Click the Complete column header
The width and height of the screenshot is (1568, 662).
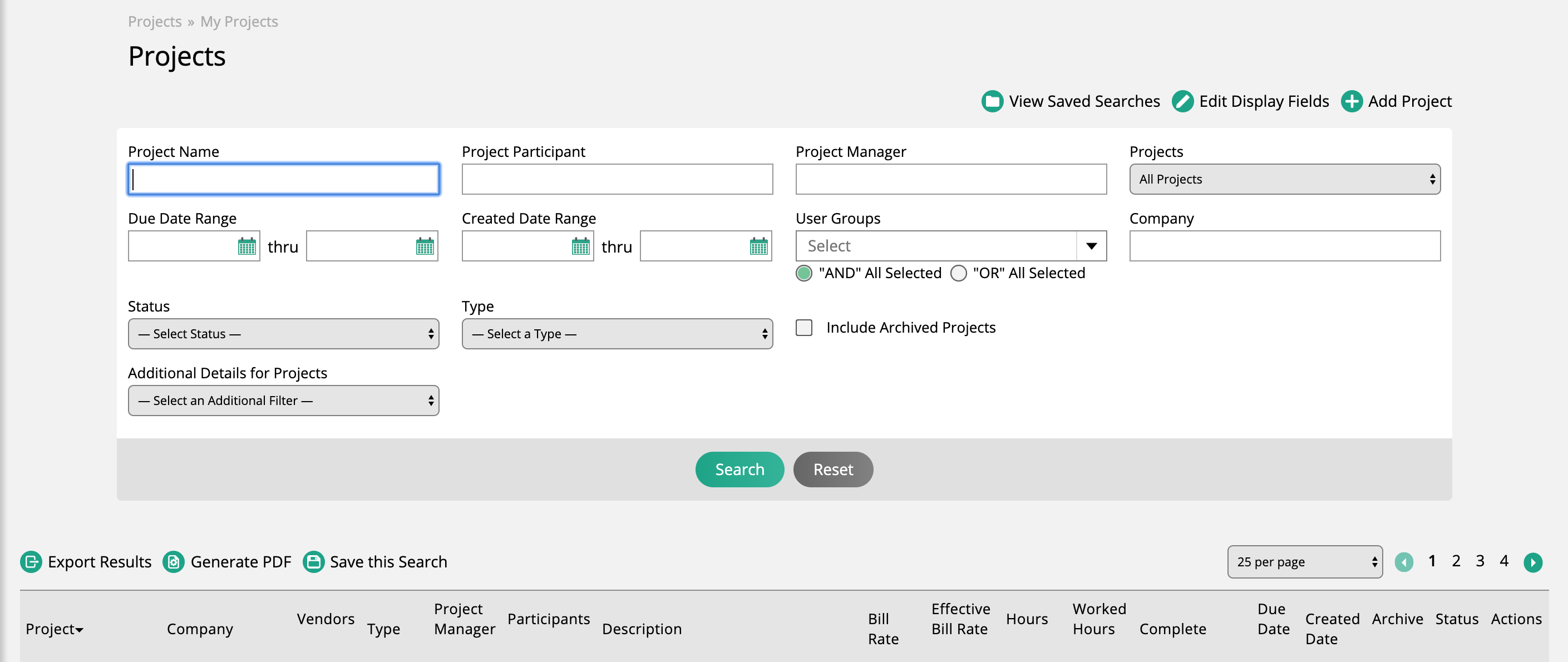tap(1172, 629)
